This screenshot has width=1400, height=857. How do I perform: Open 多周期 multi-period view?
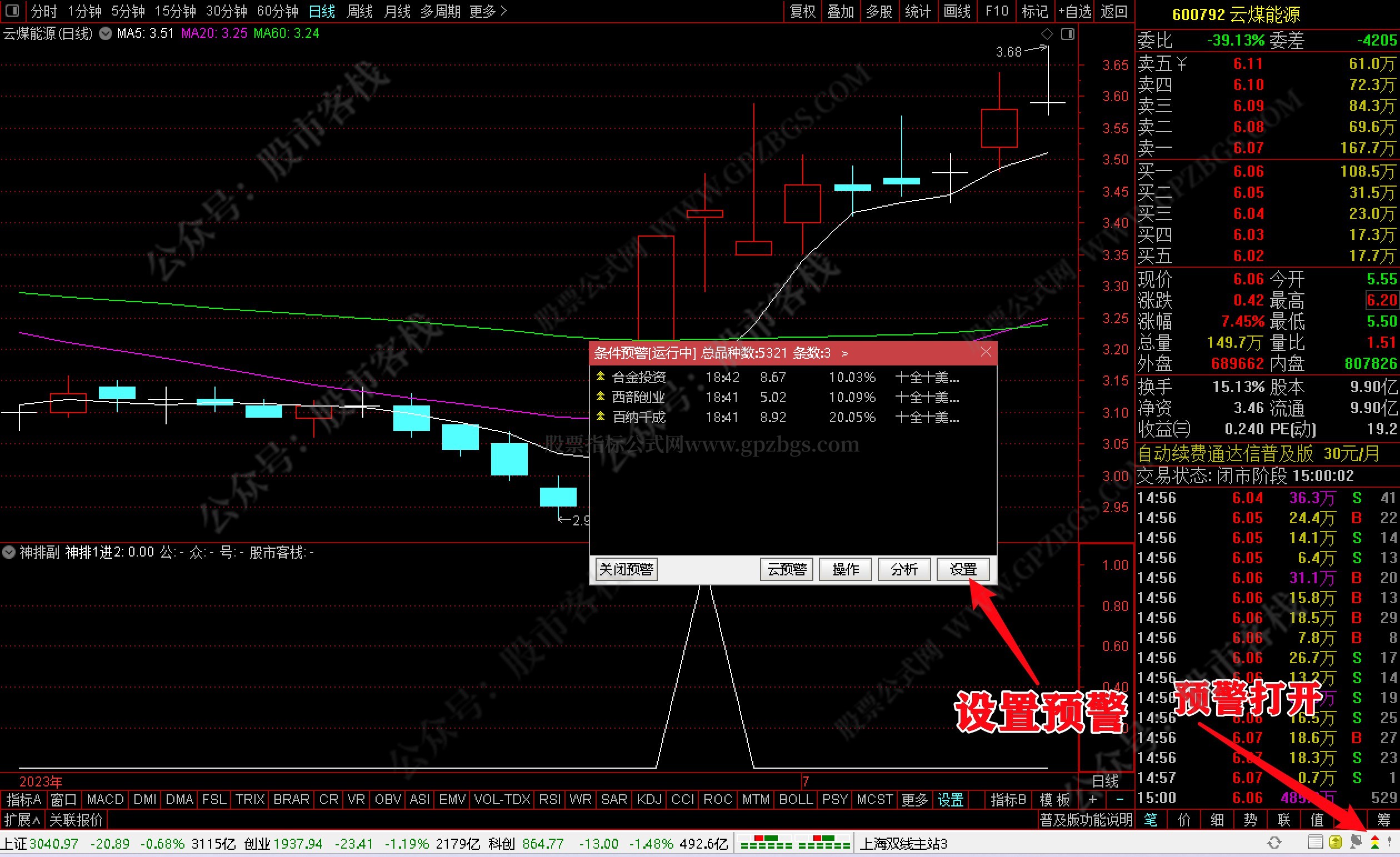click(441, 11)
